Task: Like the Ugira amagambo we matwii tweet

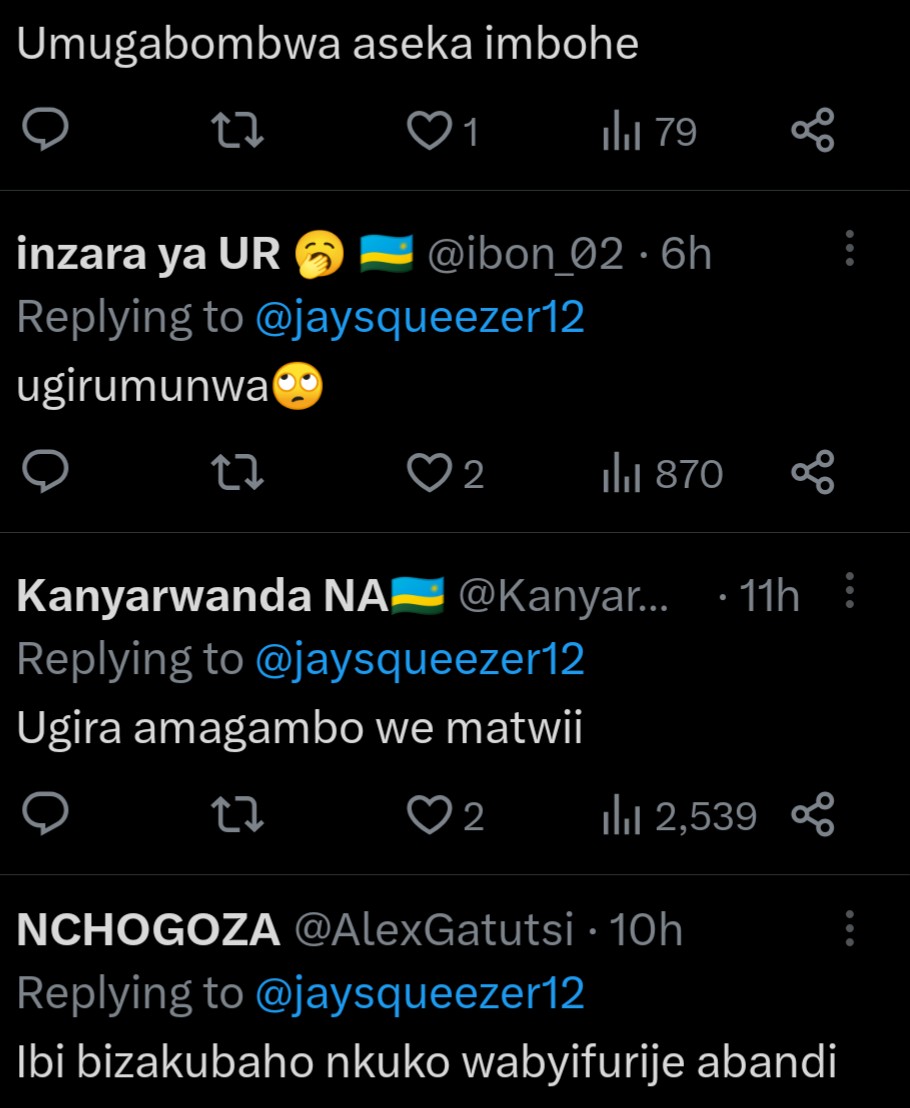Action: tap(431, 817)
